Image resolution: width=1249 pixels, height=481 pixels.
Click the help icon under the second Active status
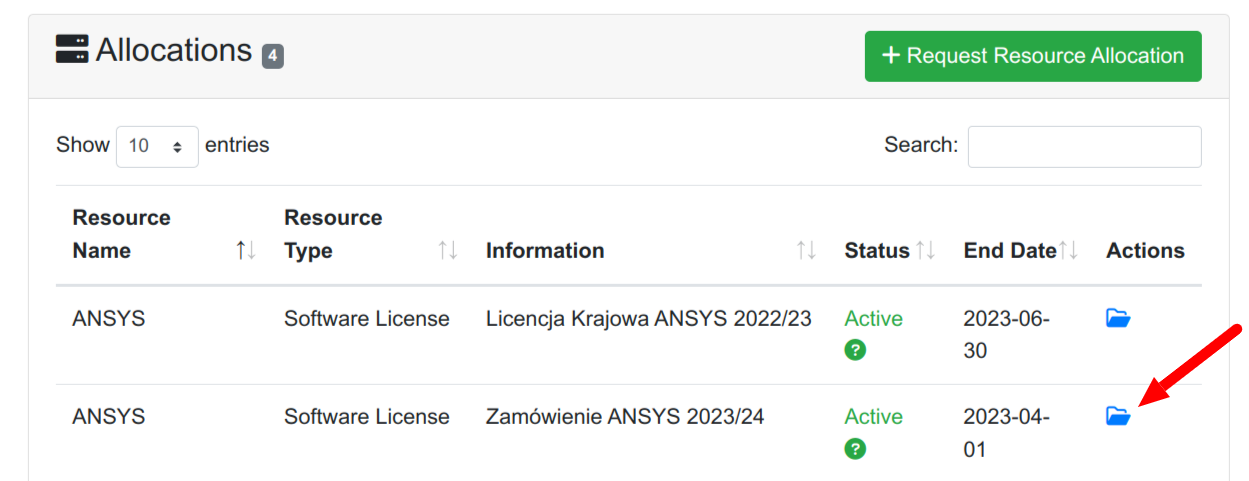855,449
